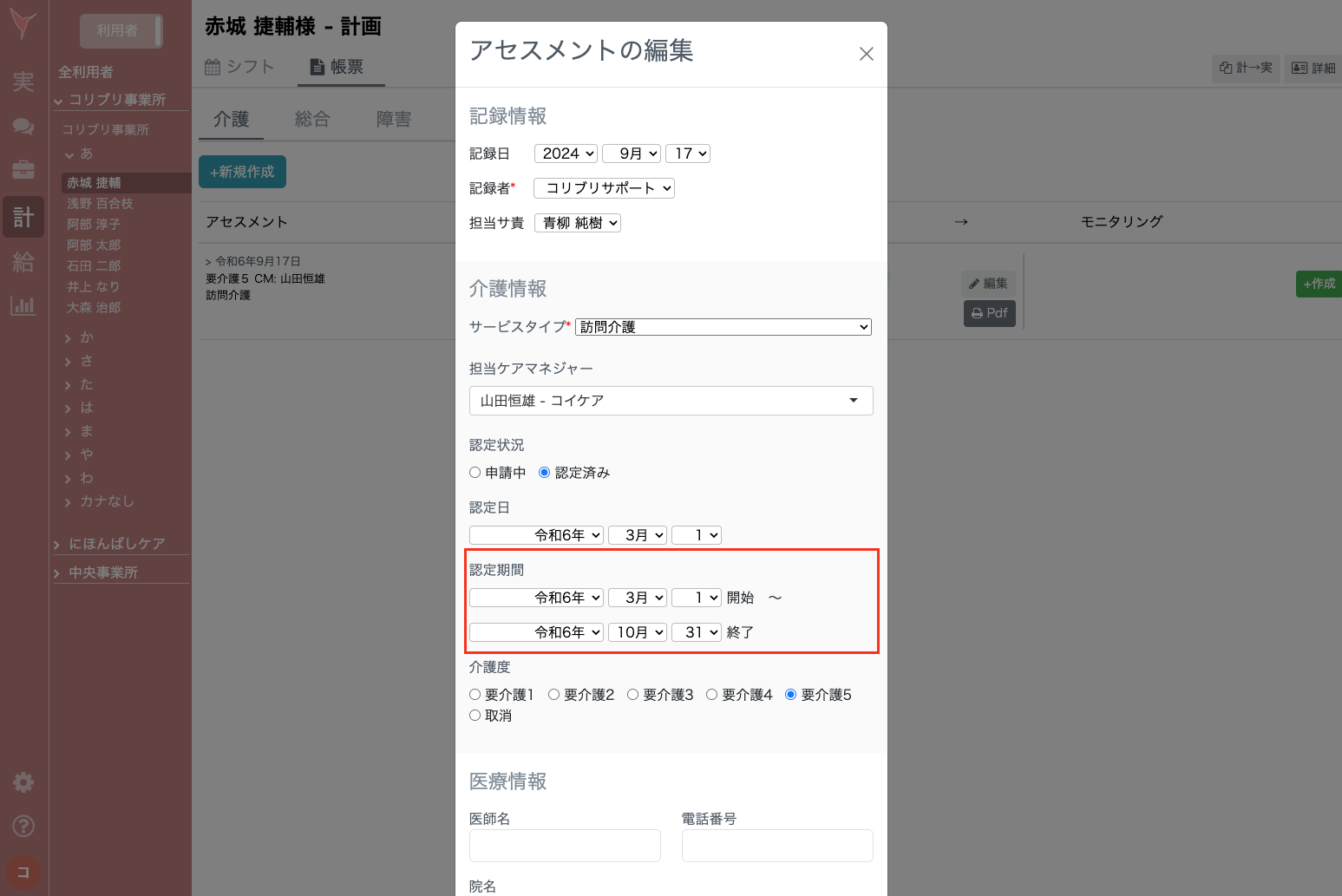The width and height of the screenshot is (1342, 896).
Task: Select the 要介護3 care level radio button
Action: point(632,694)
